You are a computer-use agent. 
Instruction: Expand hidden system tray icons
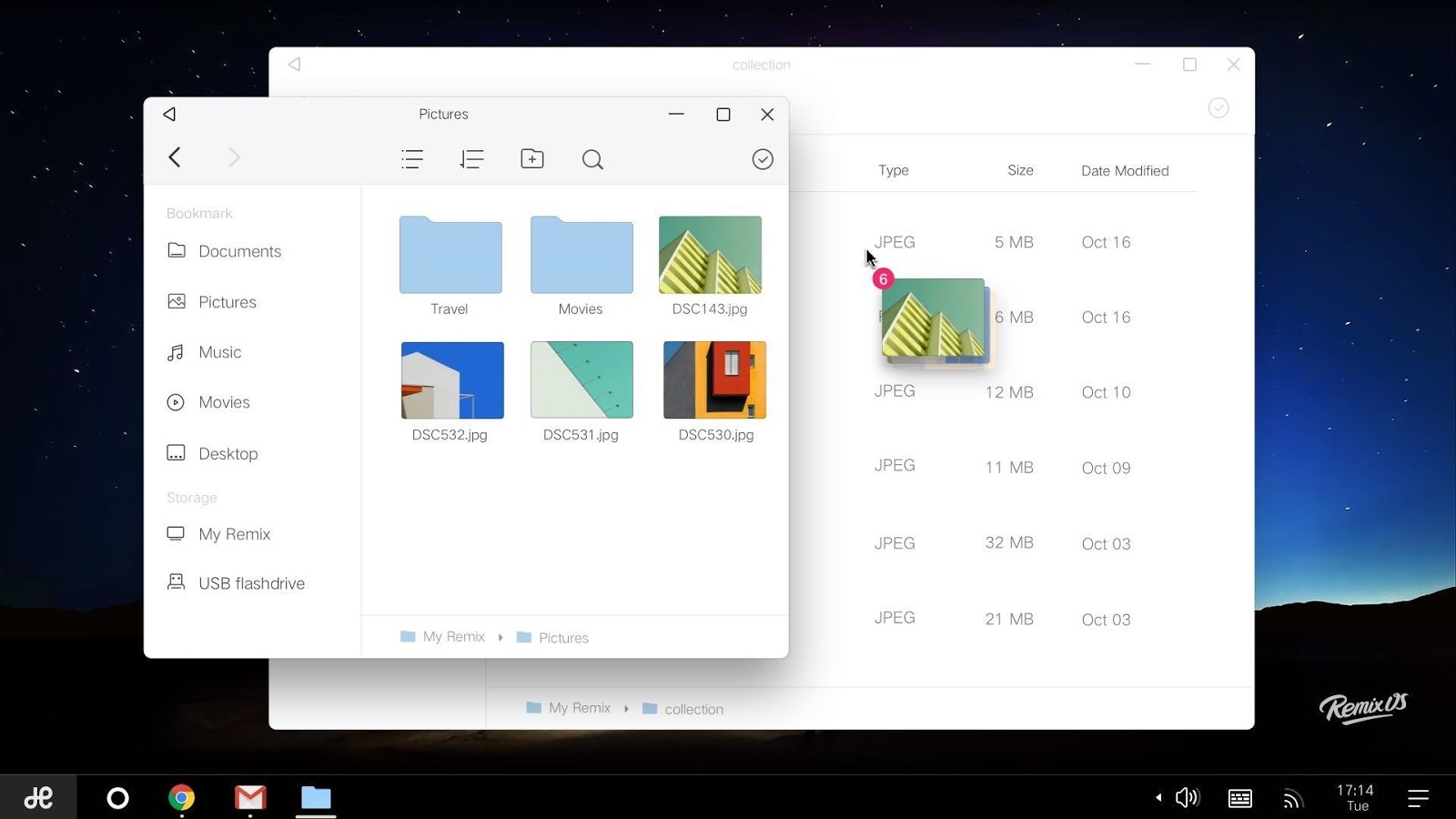[x=1158, y=797]
